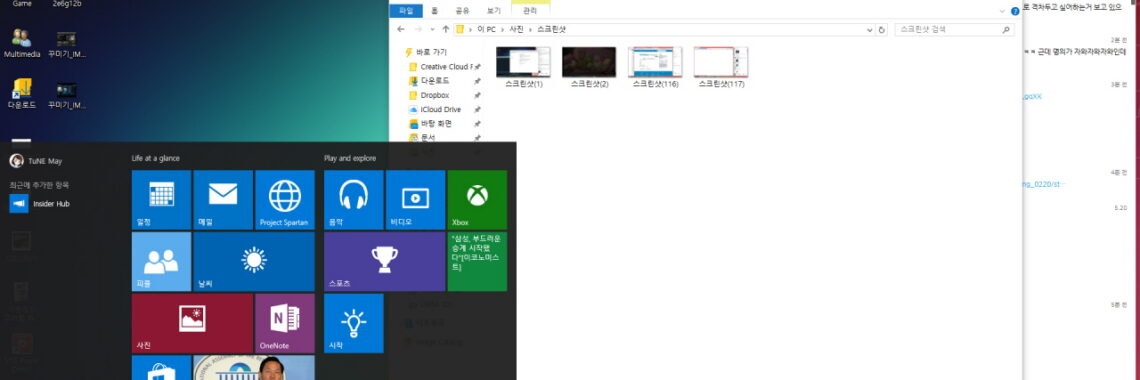Go forward in File Explorer
The image size is (1140, 380).
[418, 30]
